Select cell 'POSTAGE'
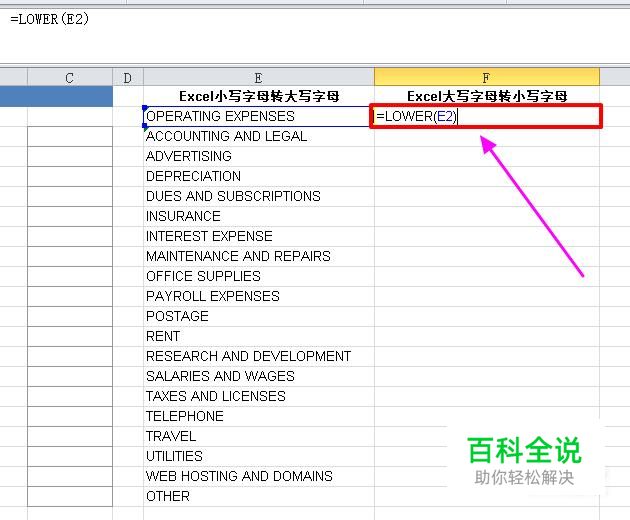This screenshot has width=630, height=520. coord(259,316)
